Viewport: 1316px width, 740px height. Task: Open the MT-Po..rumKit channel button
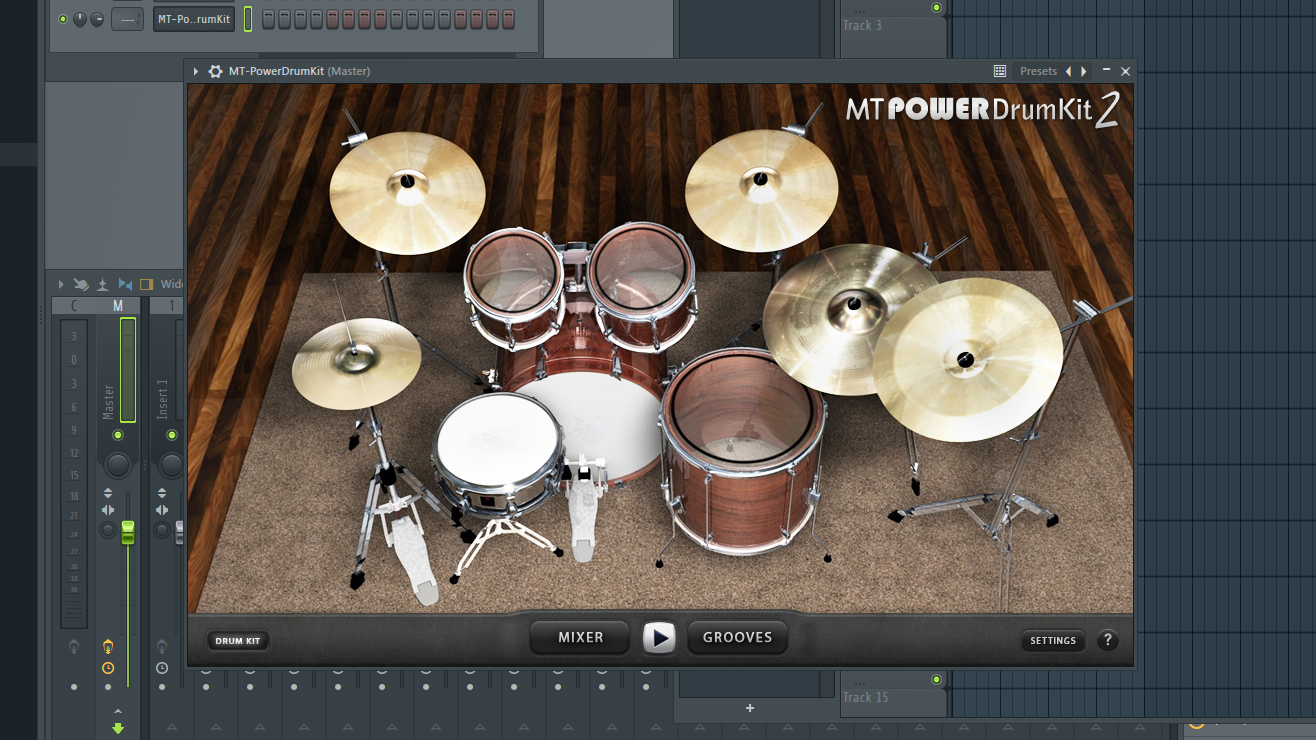point(194,19)
